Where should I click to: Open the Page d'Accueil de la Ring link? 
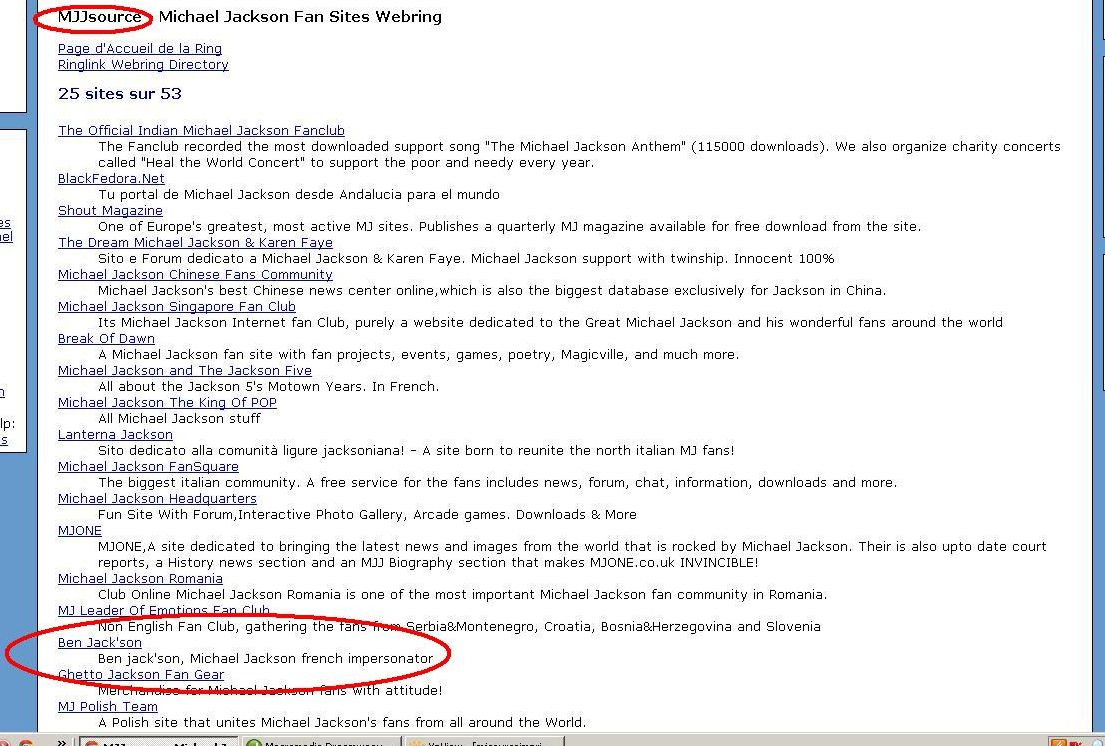tap(140, 49)
